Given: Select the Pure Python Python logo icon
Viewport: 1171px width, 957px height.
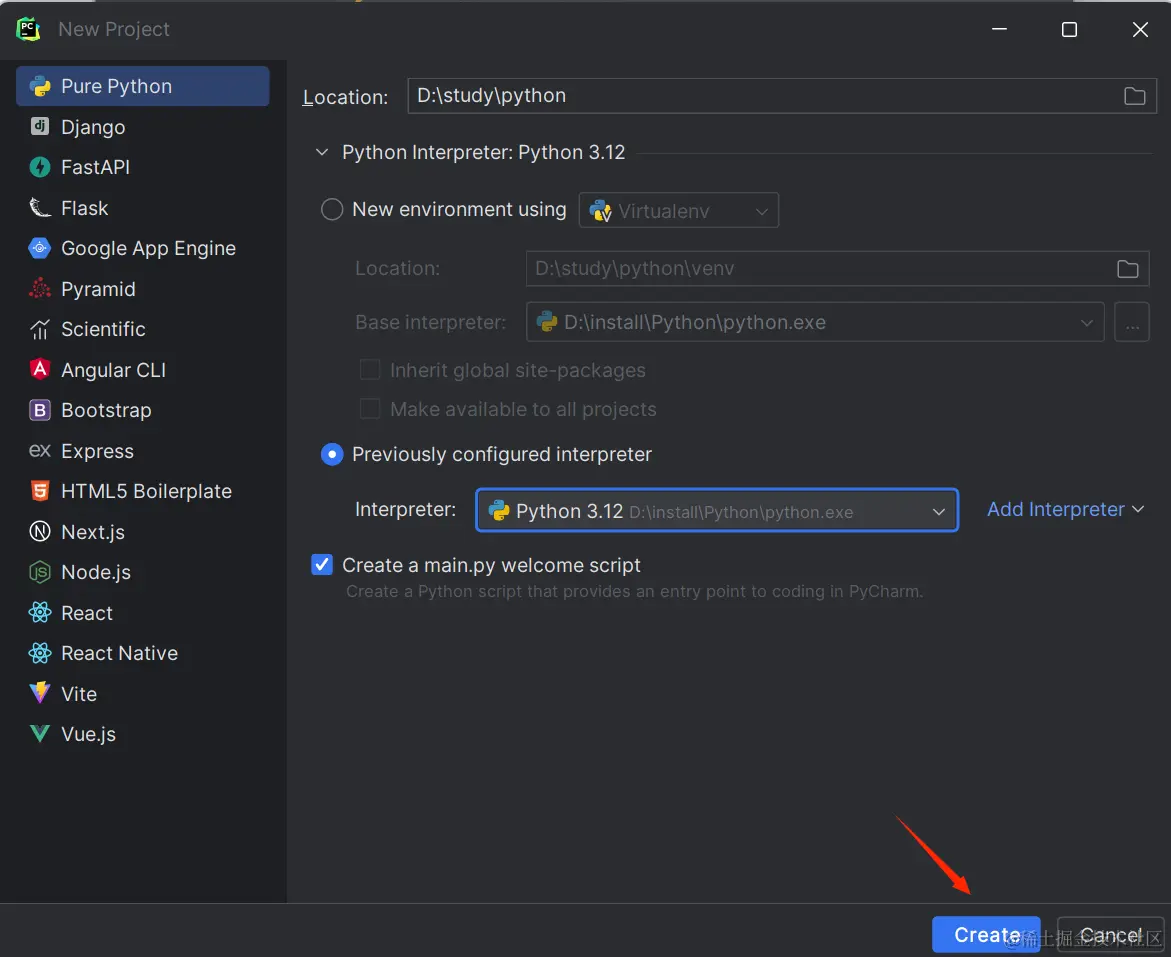Looking at the screenshot, I should (x=40, y=86).
